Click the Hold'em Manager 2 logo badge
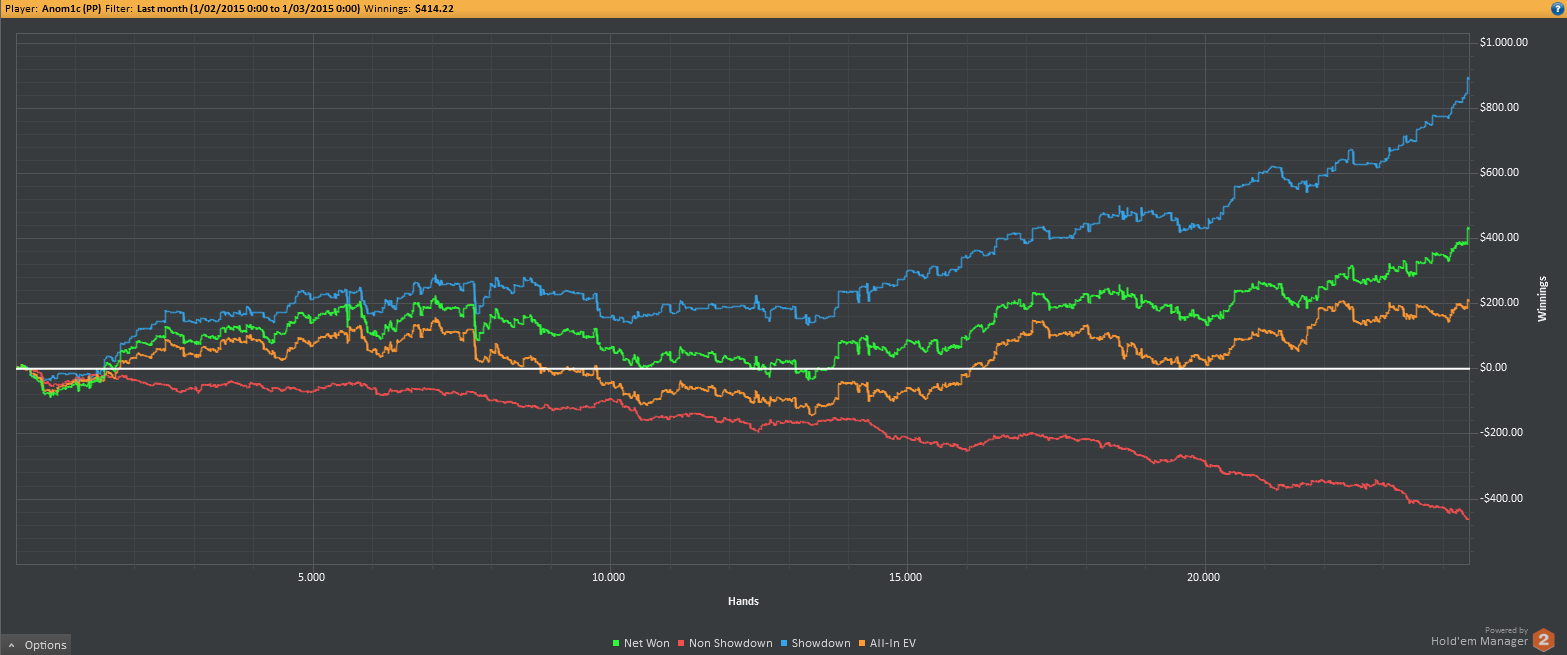This screenshot has width=1567, height=655. 1545,640
